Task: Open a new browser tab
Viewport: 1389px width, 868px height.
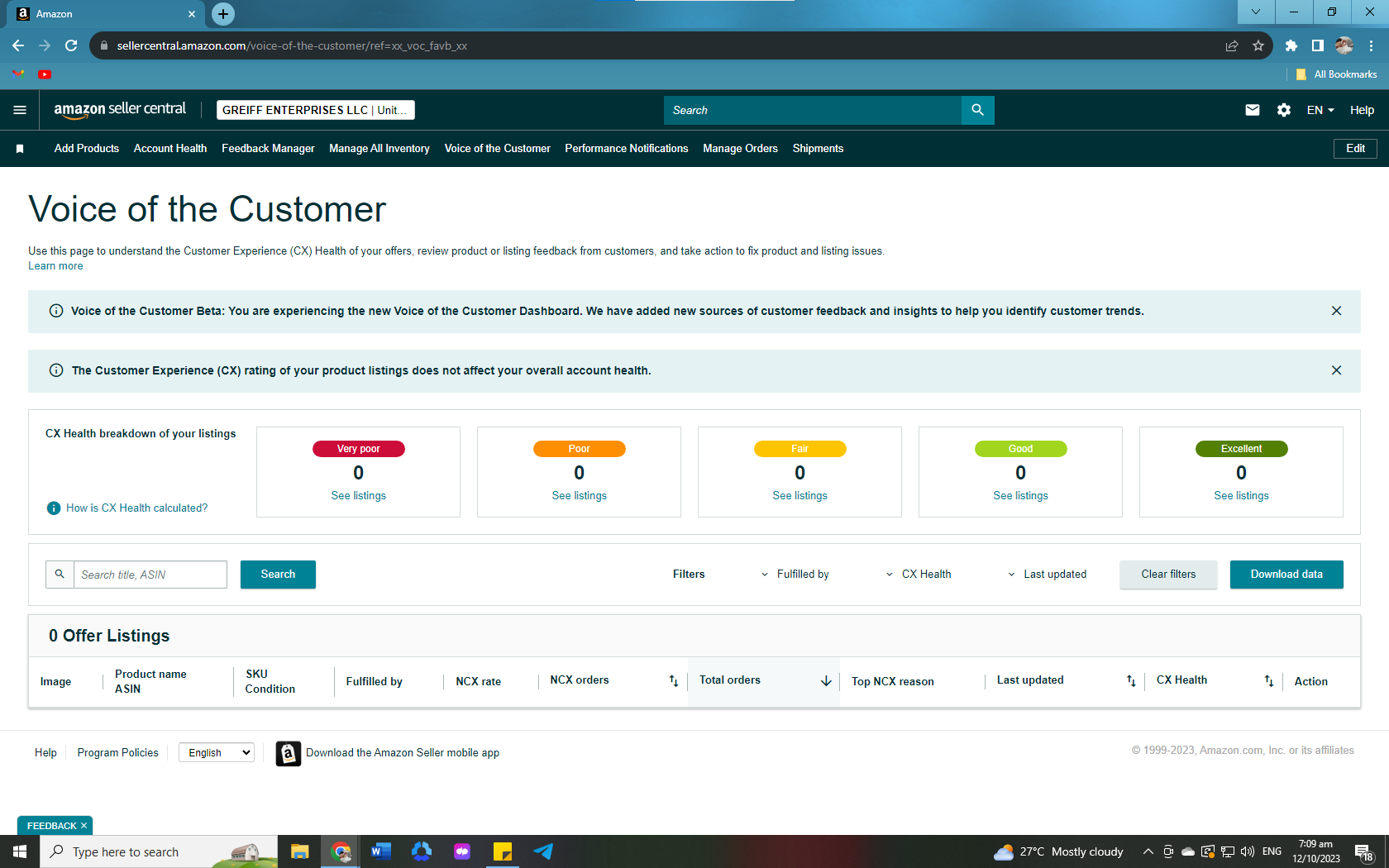Action: (x=223, y=14)
